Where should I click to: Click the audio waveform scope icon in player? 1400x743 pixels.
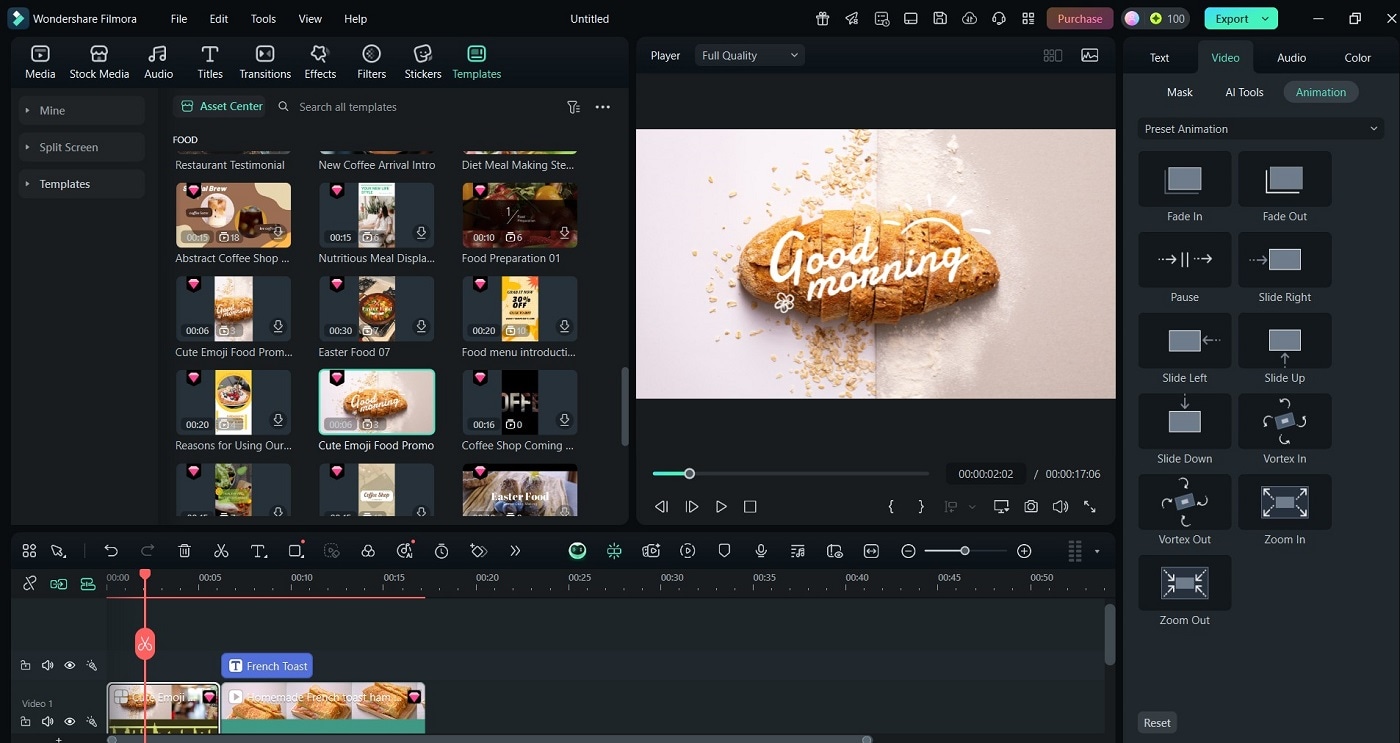(x=1089, y=56)
